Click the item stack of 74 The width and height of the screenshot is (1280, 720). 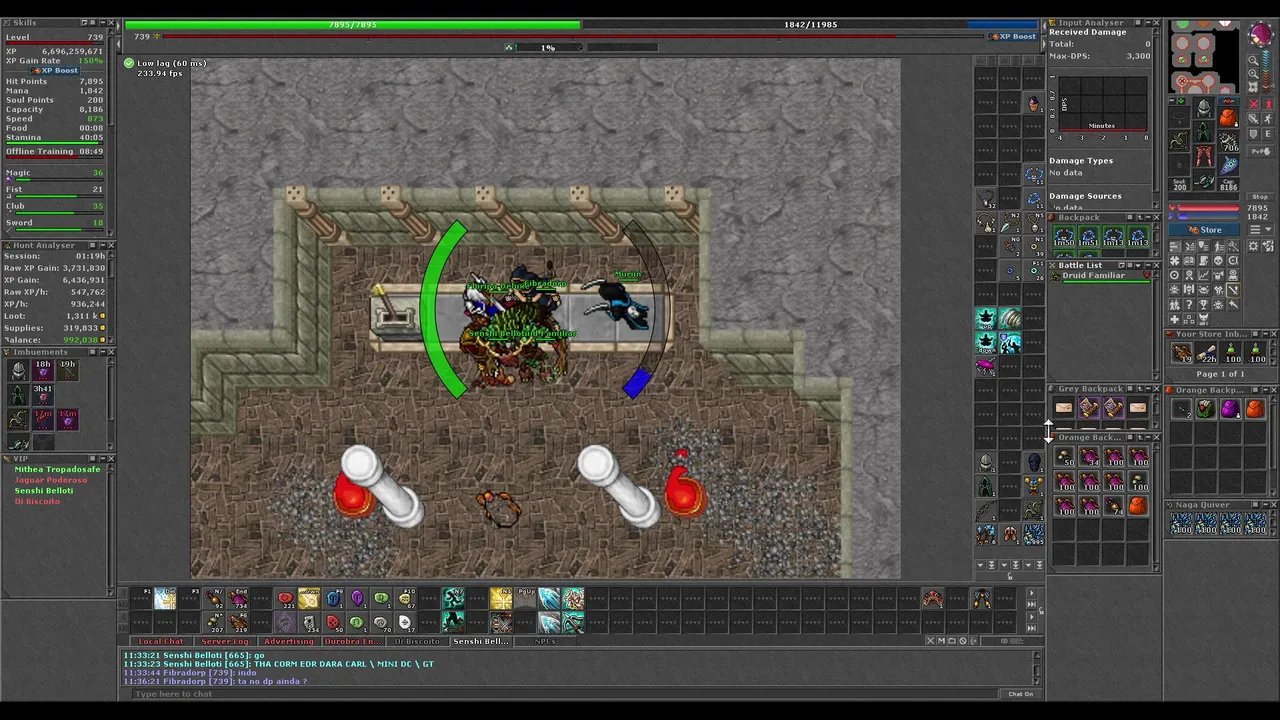coord(1113,506)
